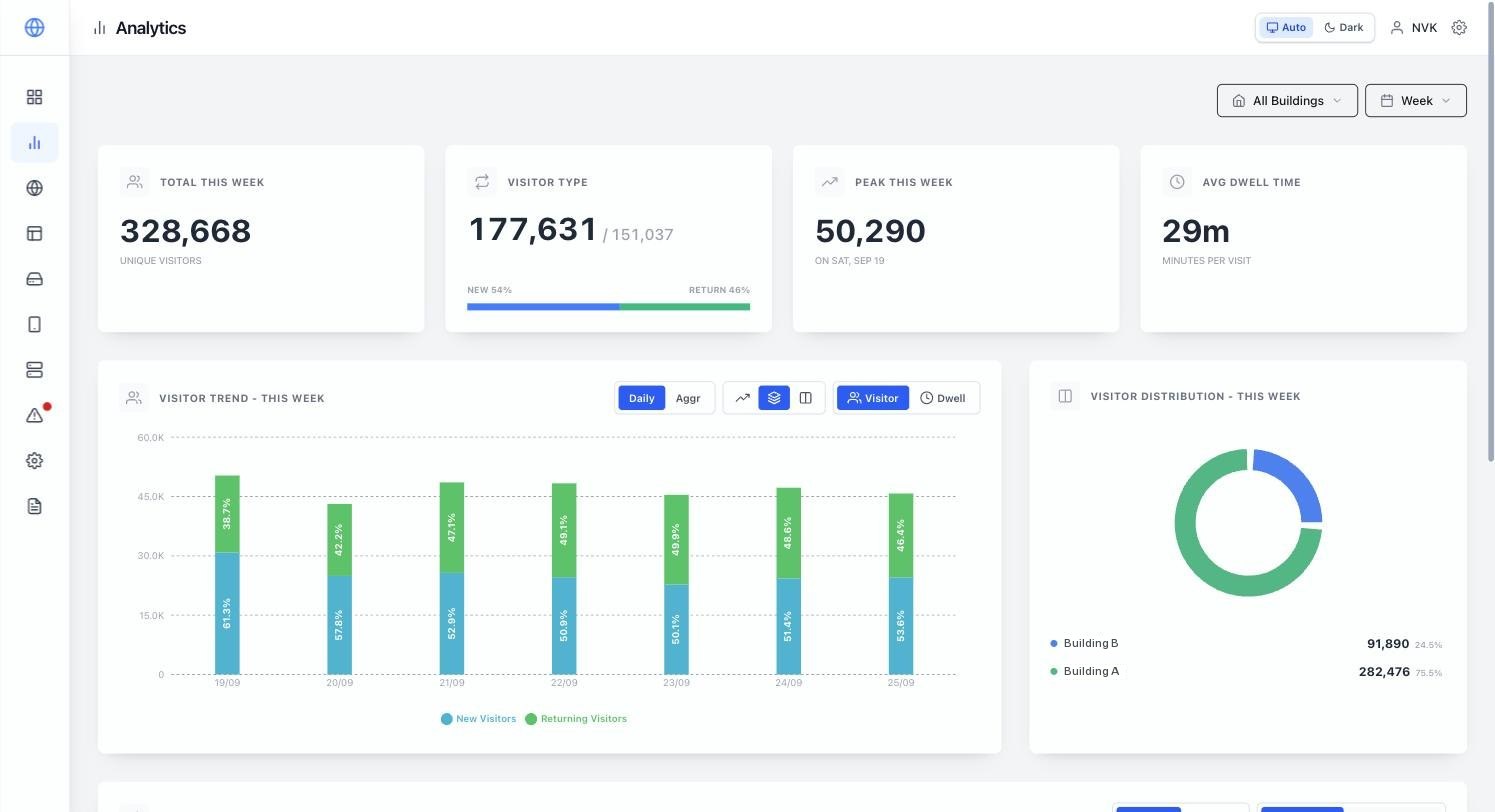Click the page vertical scrollbar
1495x812 pixels.
click(x=1491, y=230)
